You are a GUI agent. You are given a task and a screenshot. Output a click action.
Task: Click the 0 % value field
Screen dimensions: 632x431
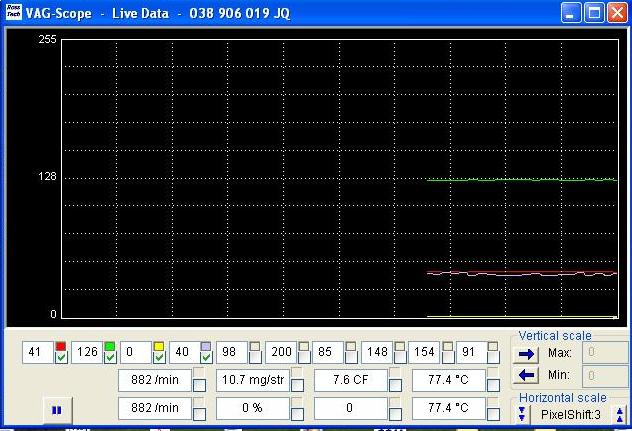coord(253,408)
